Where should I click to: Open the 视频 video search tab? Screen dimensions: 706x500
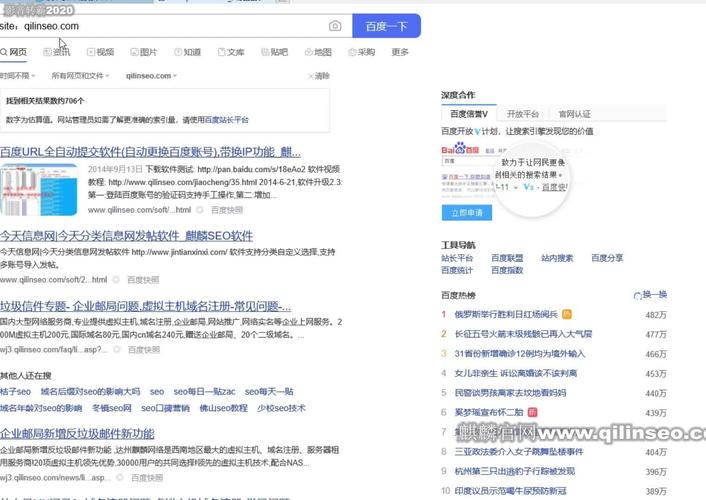coord(100,52)
